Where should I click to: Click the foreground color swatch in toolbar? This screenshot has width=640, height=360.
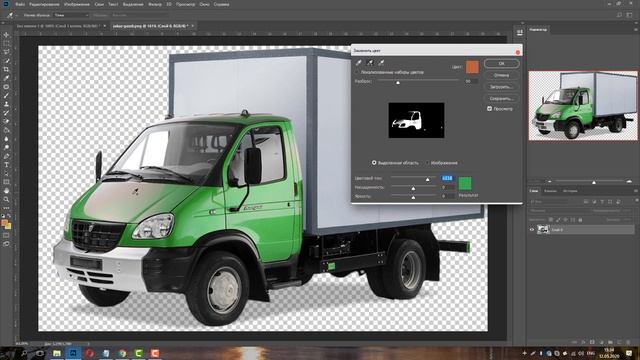(5, 223)
